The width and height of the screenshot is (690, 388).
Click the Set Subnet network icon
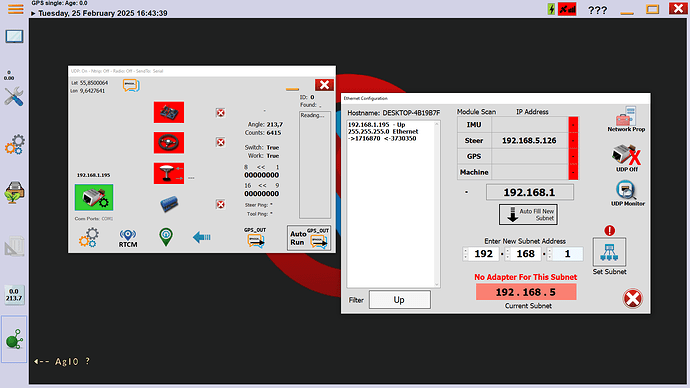(609, 252)
